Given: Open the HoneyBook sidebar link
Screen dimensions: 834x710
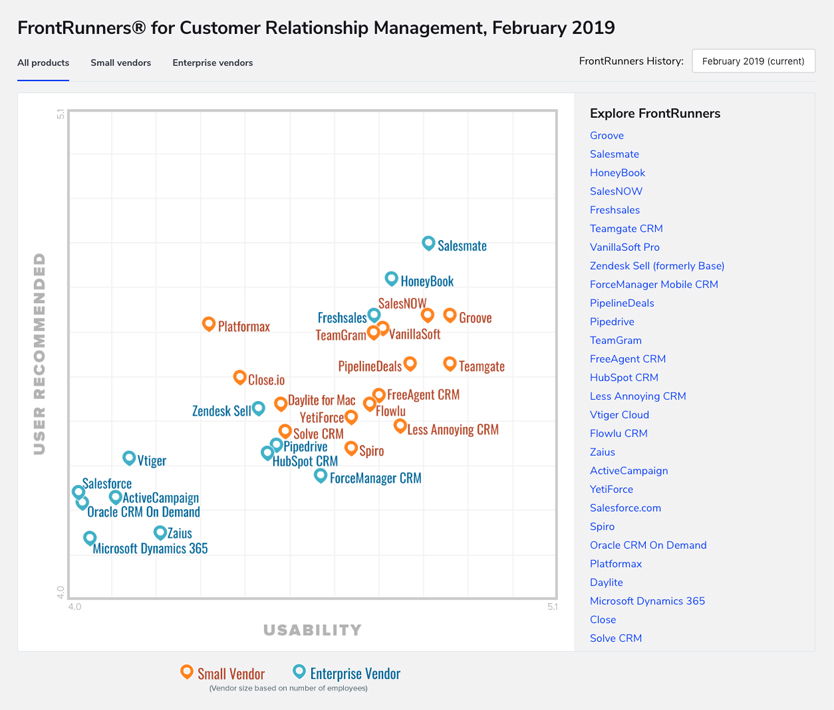Looking at the screenshot, I should (618, 173).
